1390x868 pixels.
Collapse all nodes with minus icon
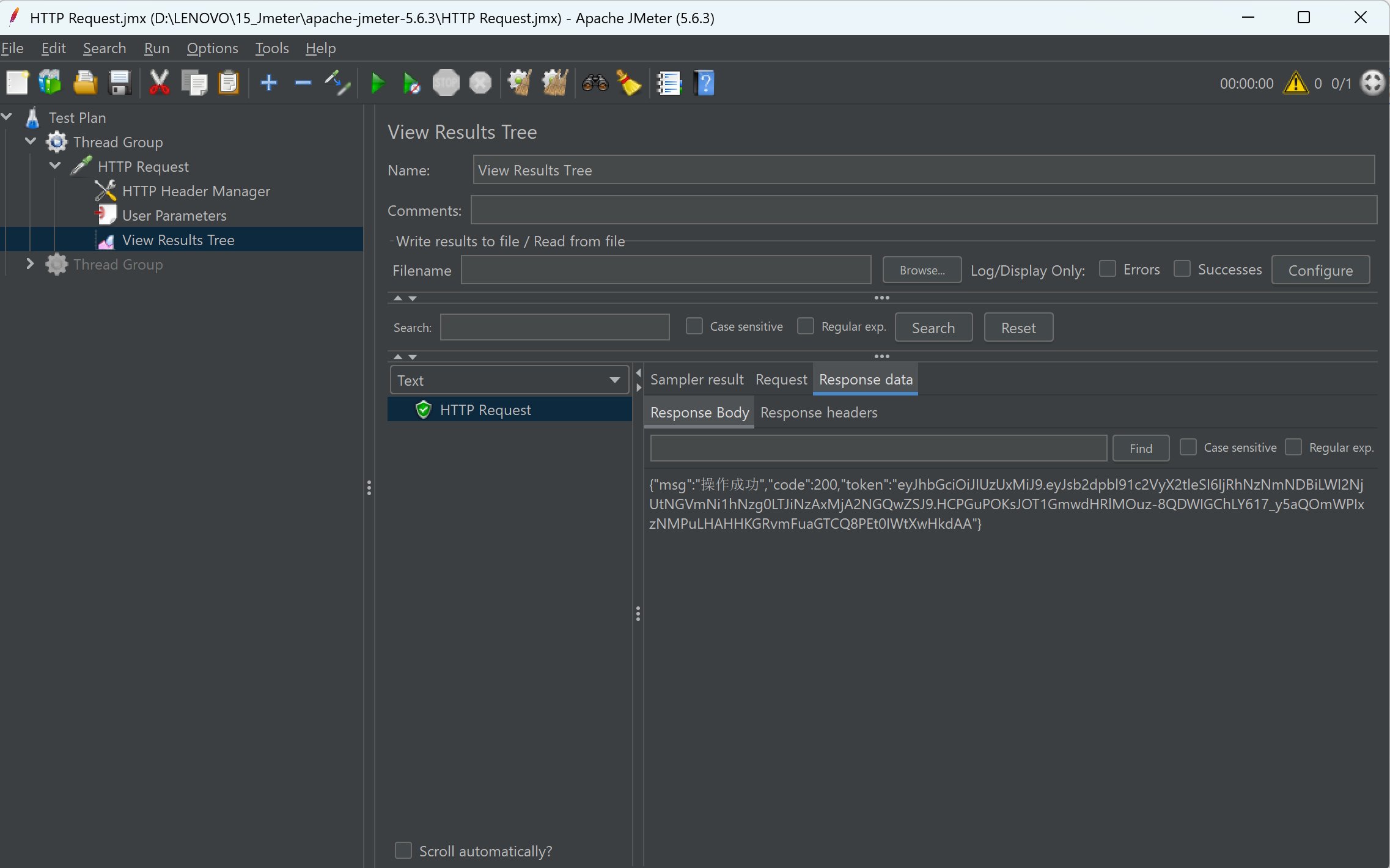tap(303, 83)
